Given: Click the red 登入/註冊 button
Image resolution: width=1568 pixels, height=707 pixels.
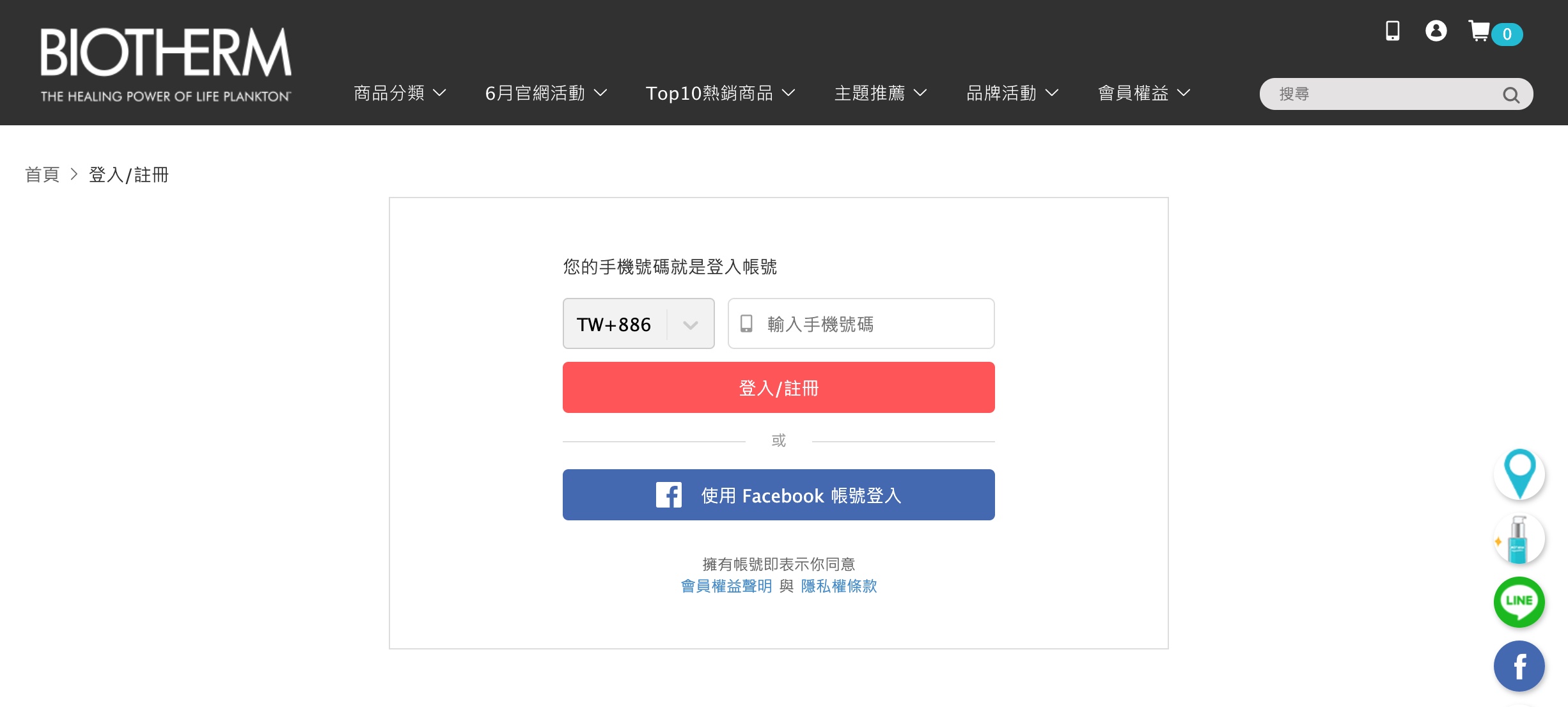Looking at the screenshot, I should point(778,388).
